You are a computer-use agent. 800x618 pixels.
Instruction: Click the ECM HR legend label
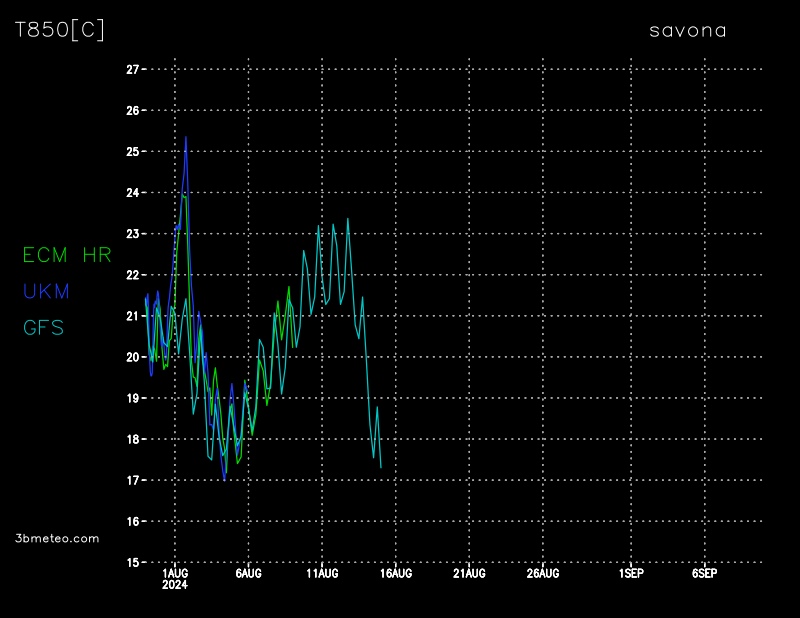(x=67, y=255)
